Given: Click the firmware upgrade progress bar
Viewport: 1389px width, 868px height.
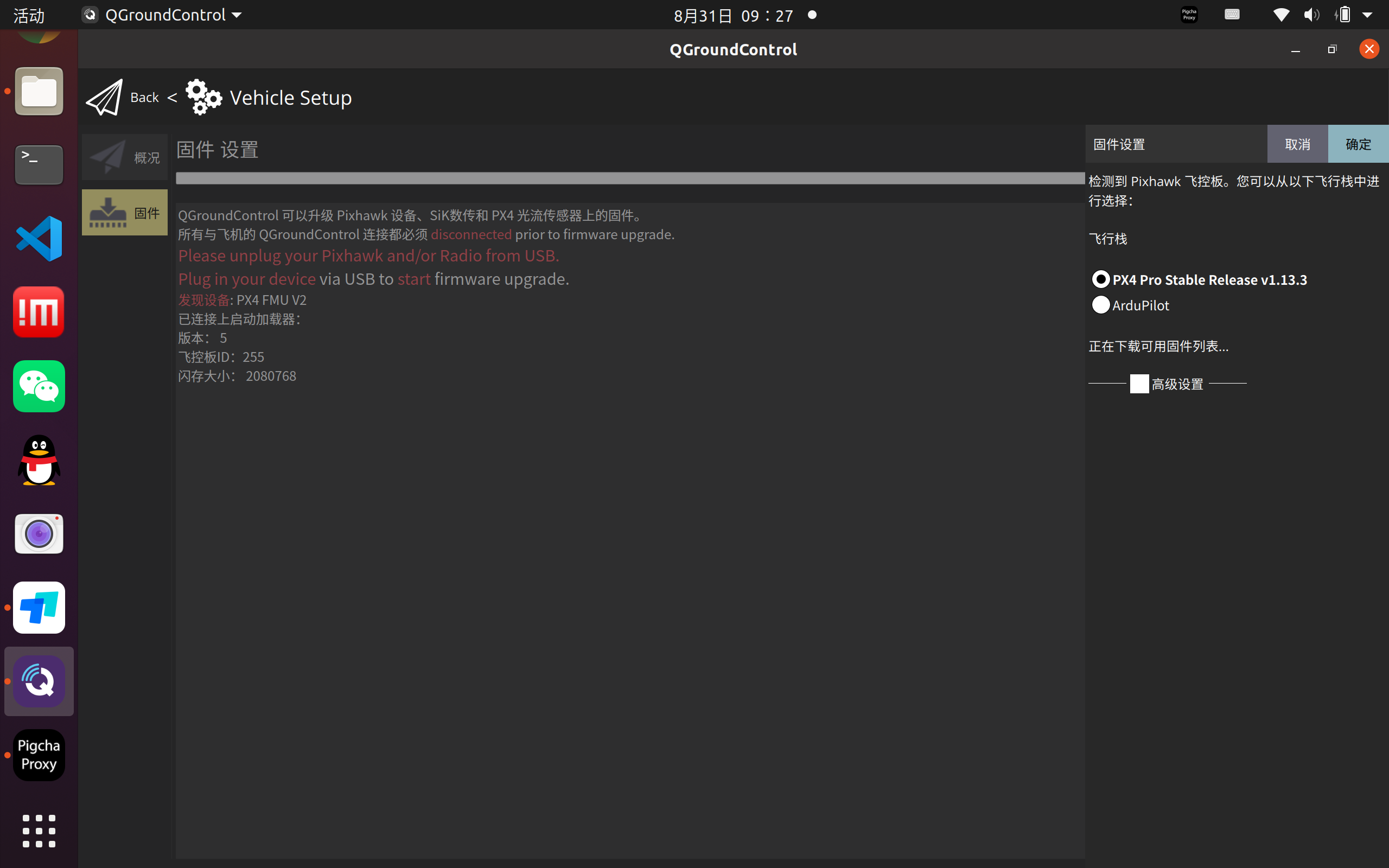Looking at the screenshot, I should pyautogui.click(x=629, y=178).
